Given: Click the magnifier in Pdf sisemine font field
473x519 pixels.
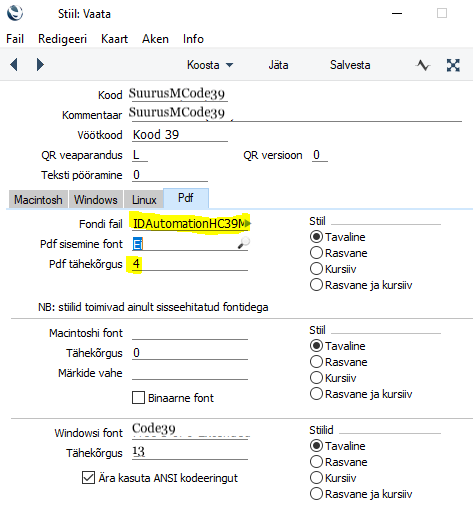Looking at the screenshot, I should click(x=243, y=243).
